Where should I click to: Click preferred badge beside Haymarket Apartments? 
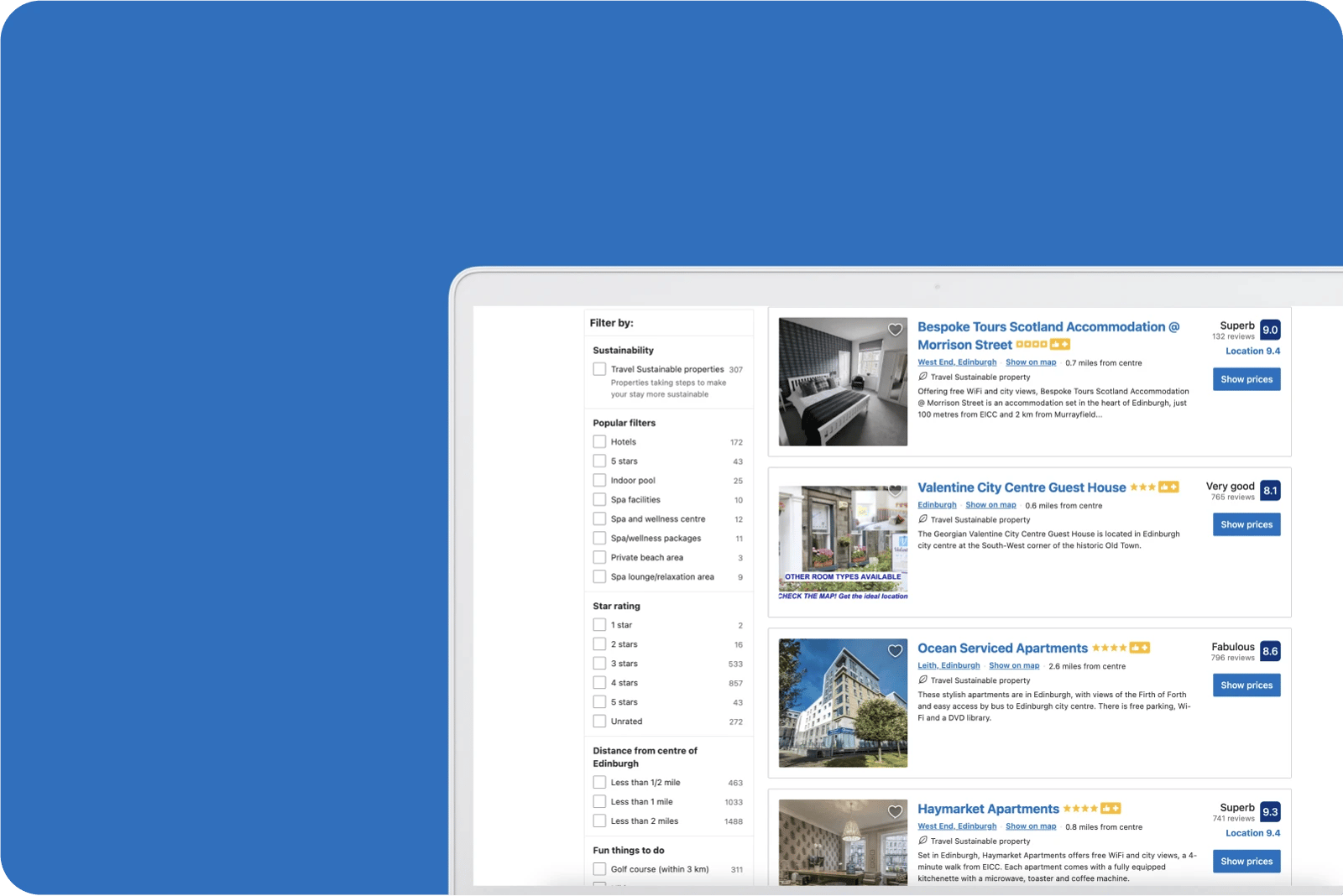(1110, 808)
